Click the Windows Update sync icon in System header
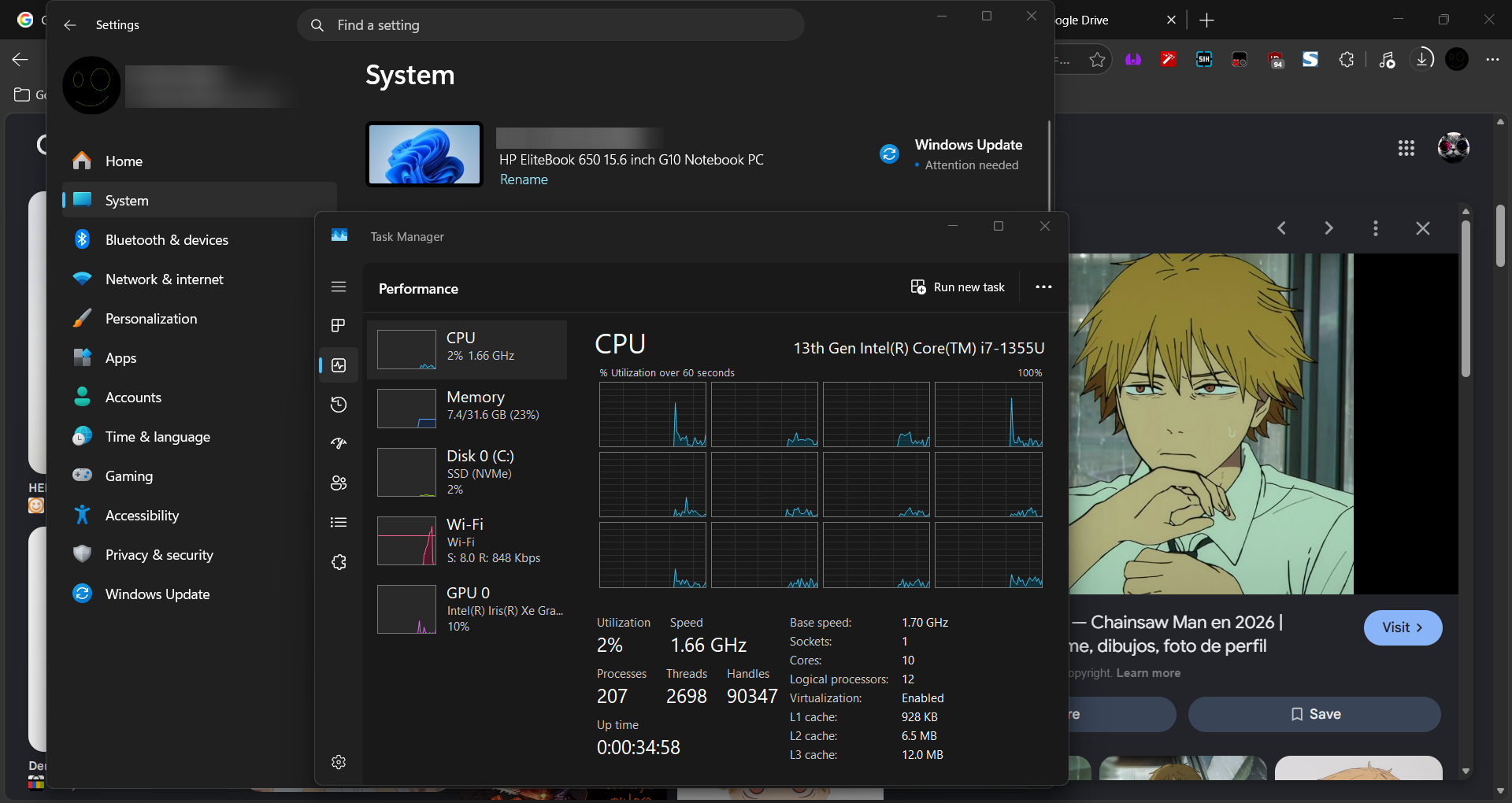This screenshot has width=1512, height=803. click(x=890, y=154)
